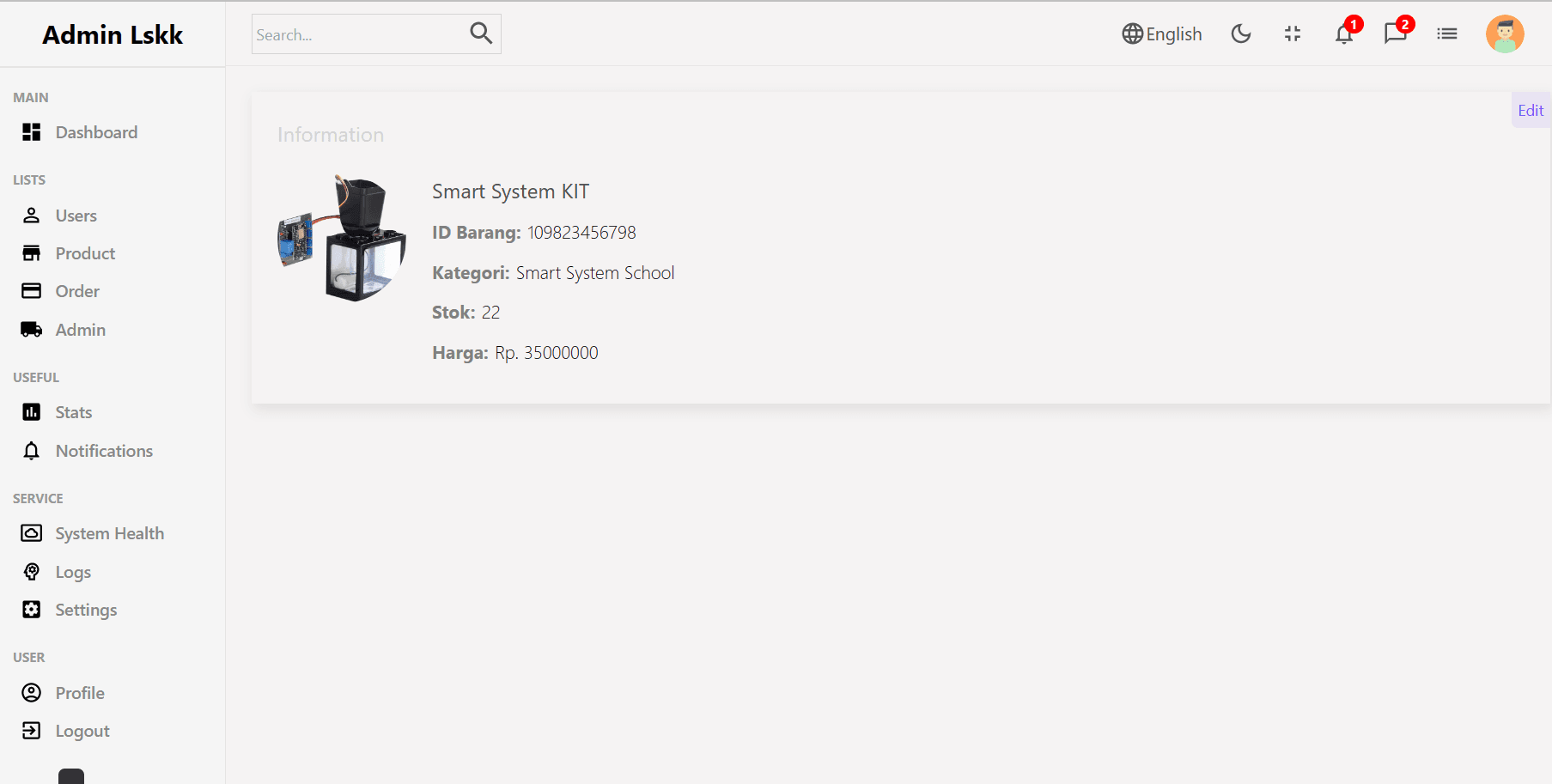Open the list menu icon
Image resolution: width=1552 pixels, height=784 pixels.
pyautogui.click(x=1446, y=33)
